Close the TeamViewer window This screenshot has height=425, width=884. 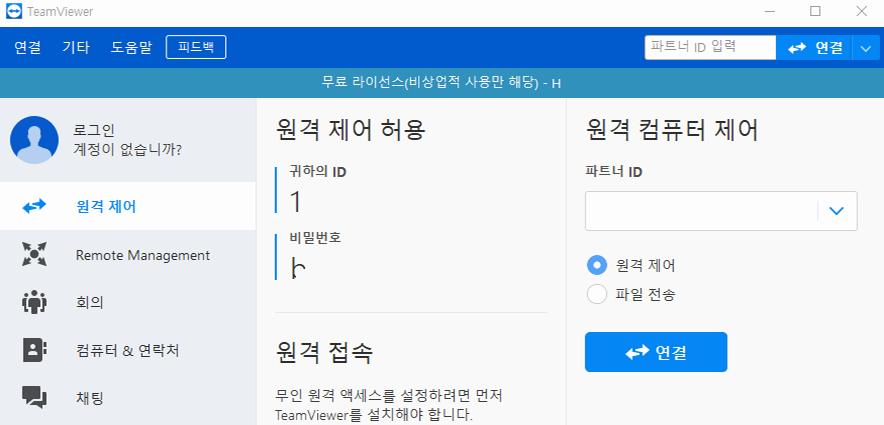(x=861, y=11)
